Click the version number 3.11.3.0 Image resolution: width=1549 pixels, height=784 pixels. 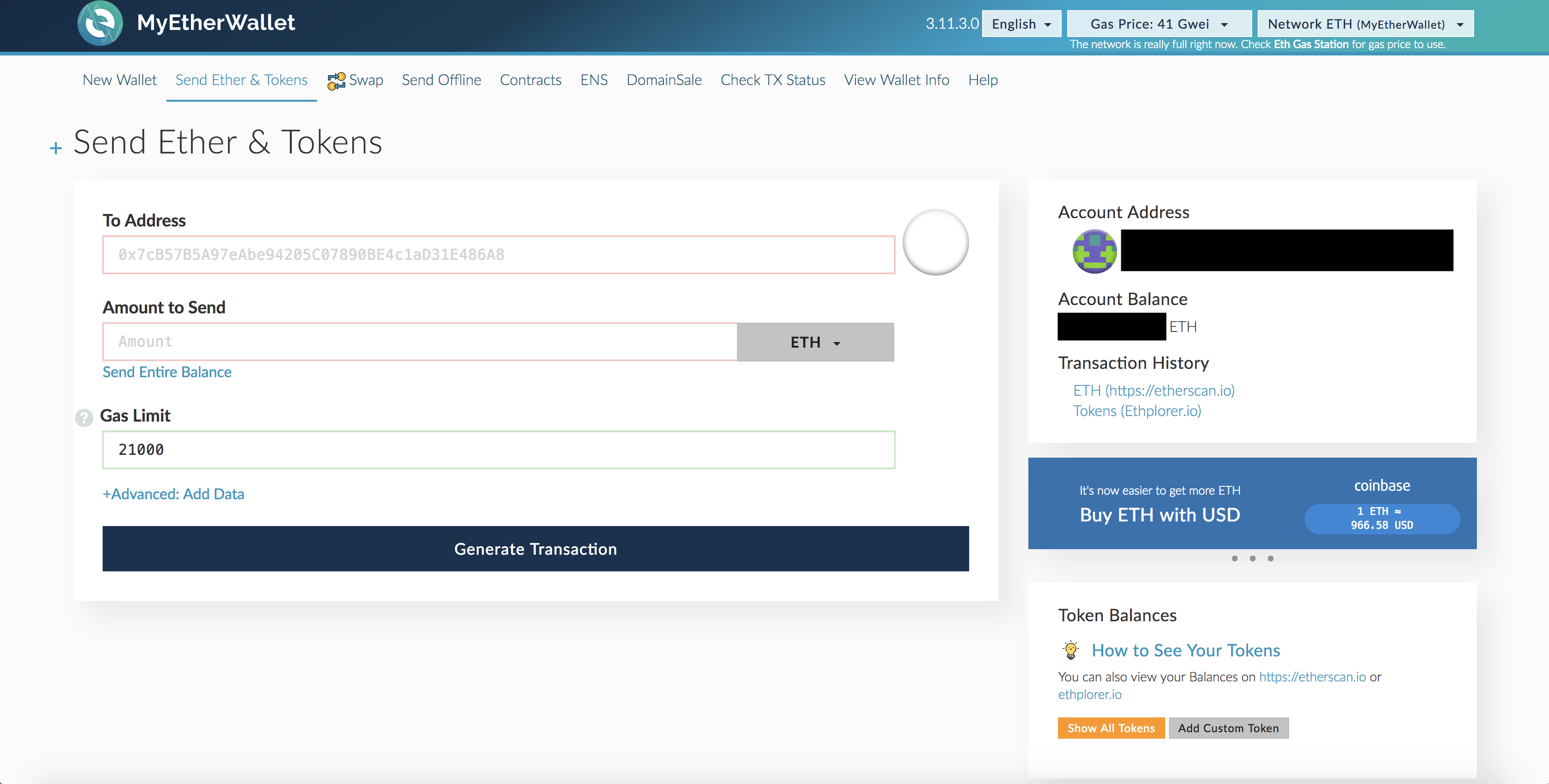coord(952,24)
